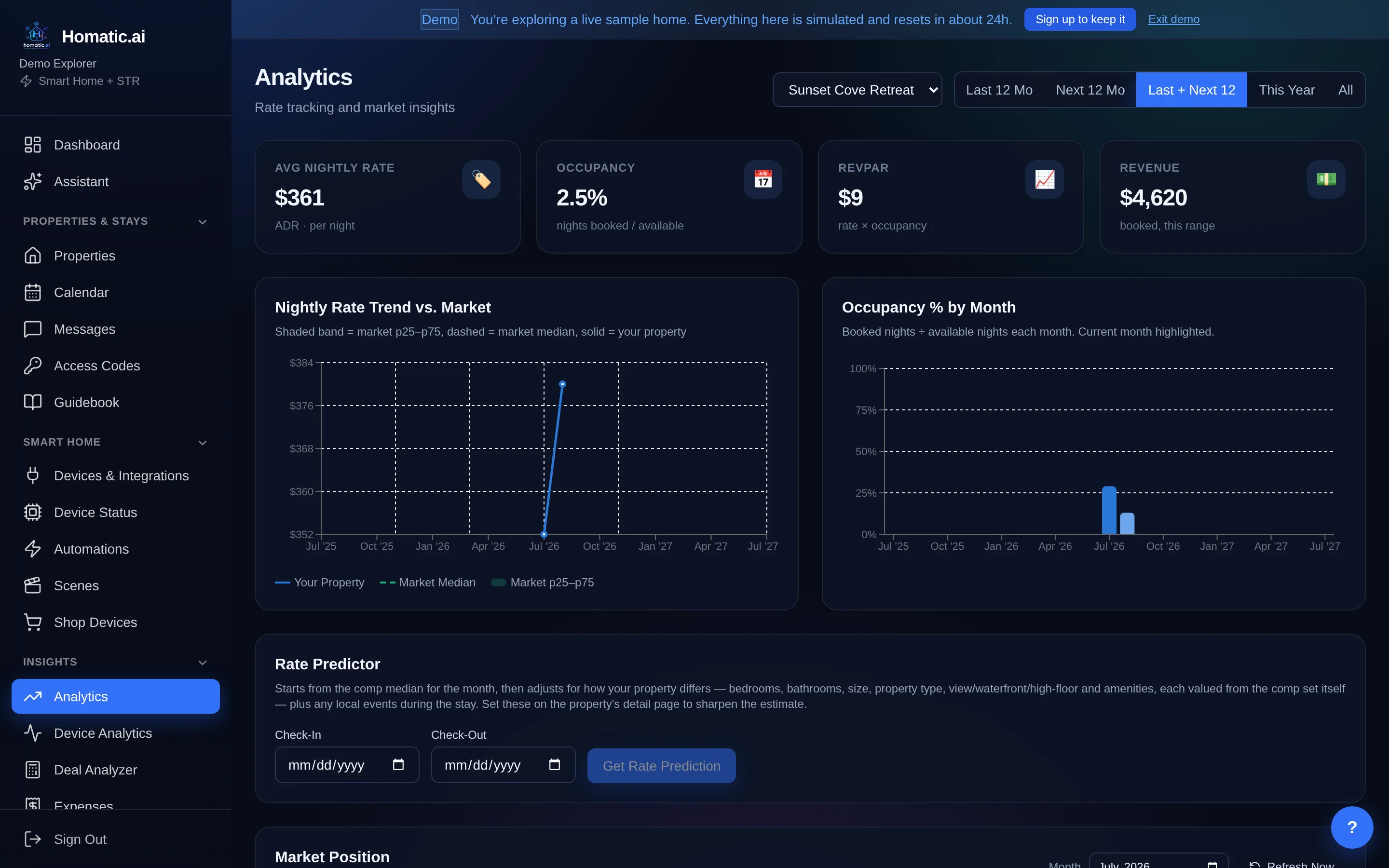Click the Homatic.ai logo icon
Viewport: 1389px width, 868px height.
[36, 36]
